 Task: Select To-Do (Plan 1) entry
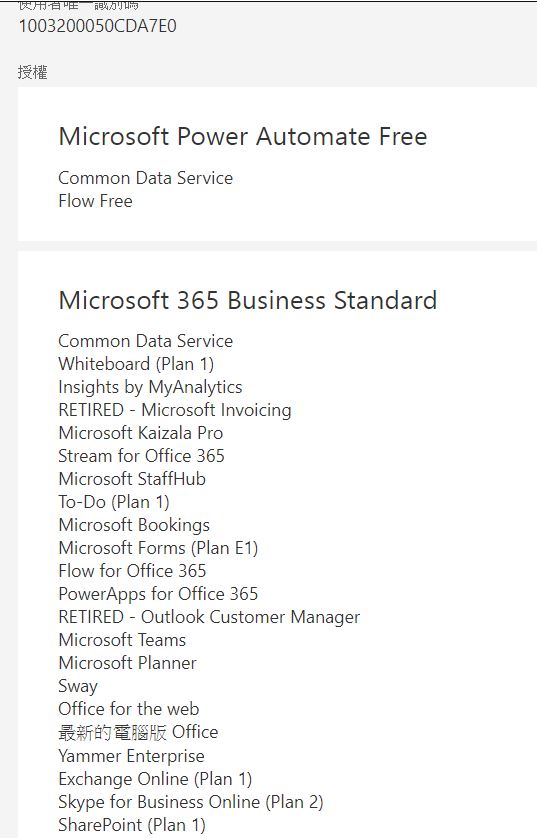pyautogui.click(x=114, y=502)
